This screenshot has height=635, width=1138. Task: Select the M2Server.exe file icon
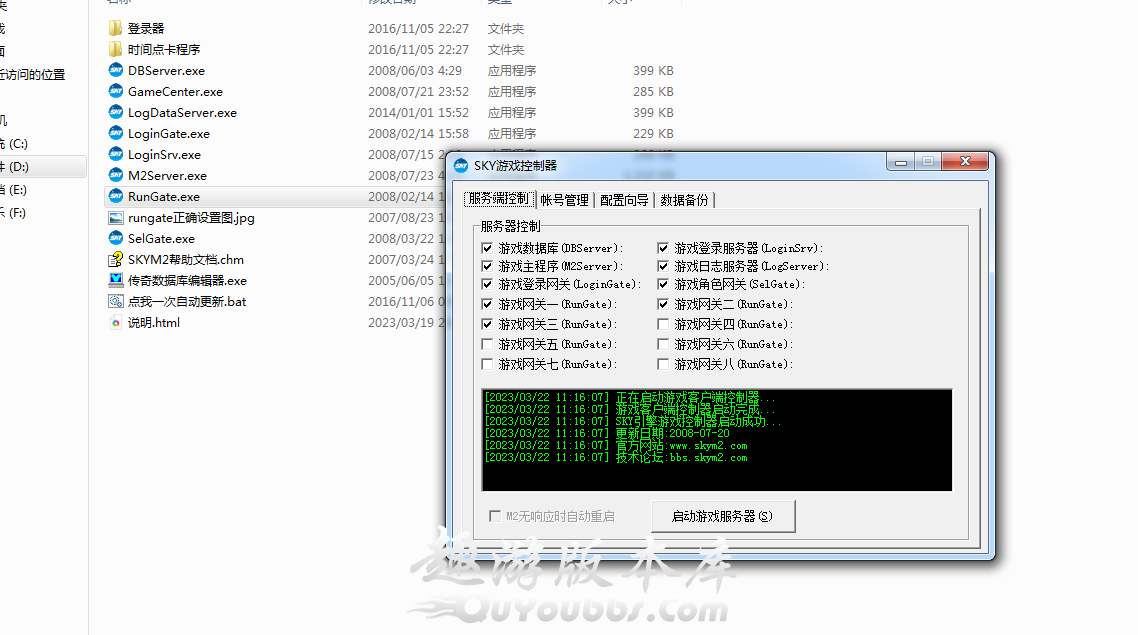115,176
